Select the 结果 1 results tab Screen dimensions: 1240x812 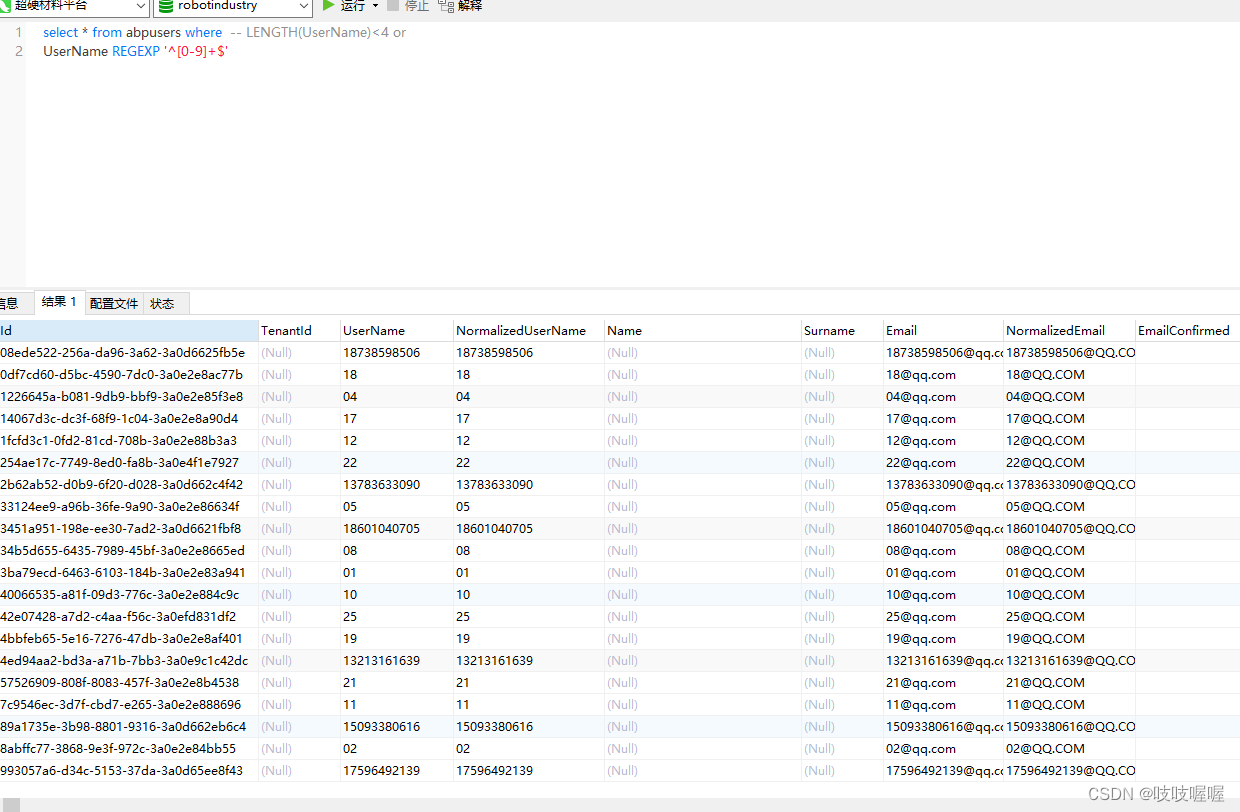click(58, 301)
